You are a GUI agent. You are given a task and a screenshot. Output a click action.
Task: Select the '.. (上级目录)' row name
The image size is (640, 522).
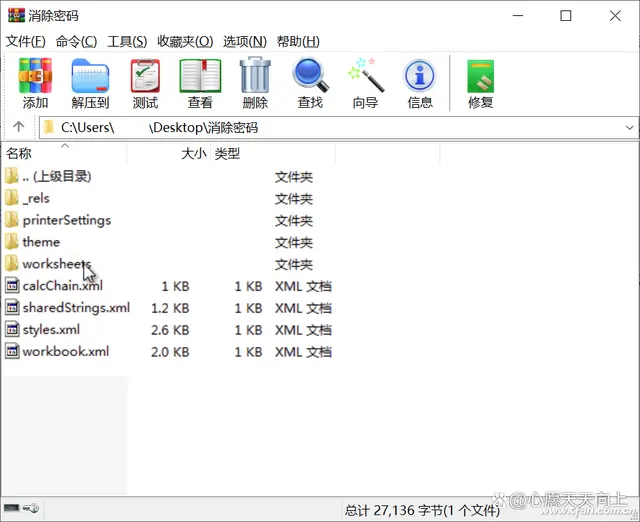point(57,176)
